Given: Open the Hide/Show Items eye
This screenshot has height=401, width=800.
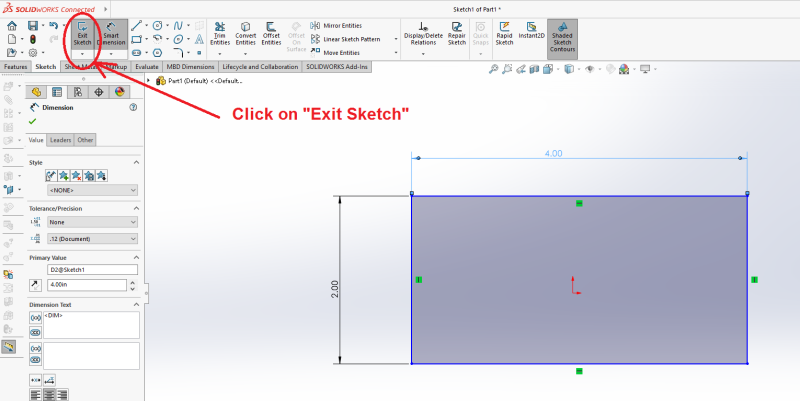Looking at the screenshot, I should [x=590, y=69].
